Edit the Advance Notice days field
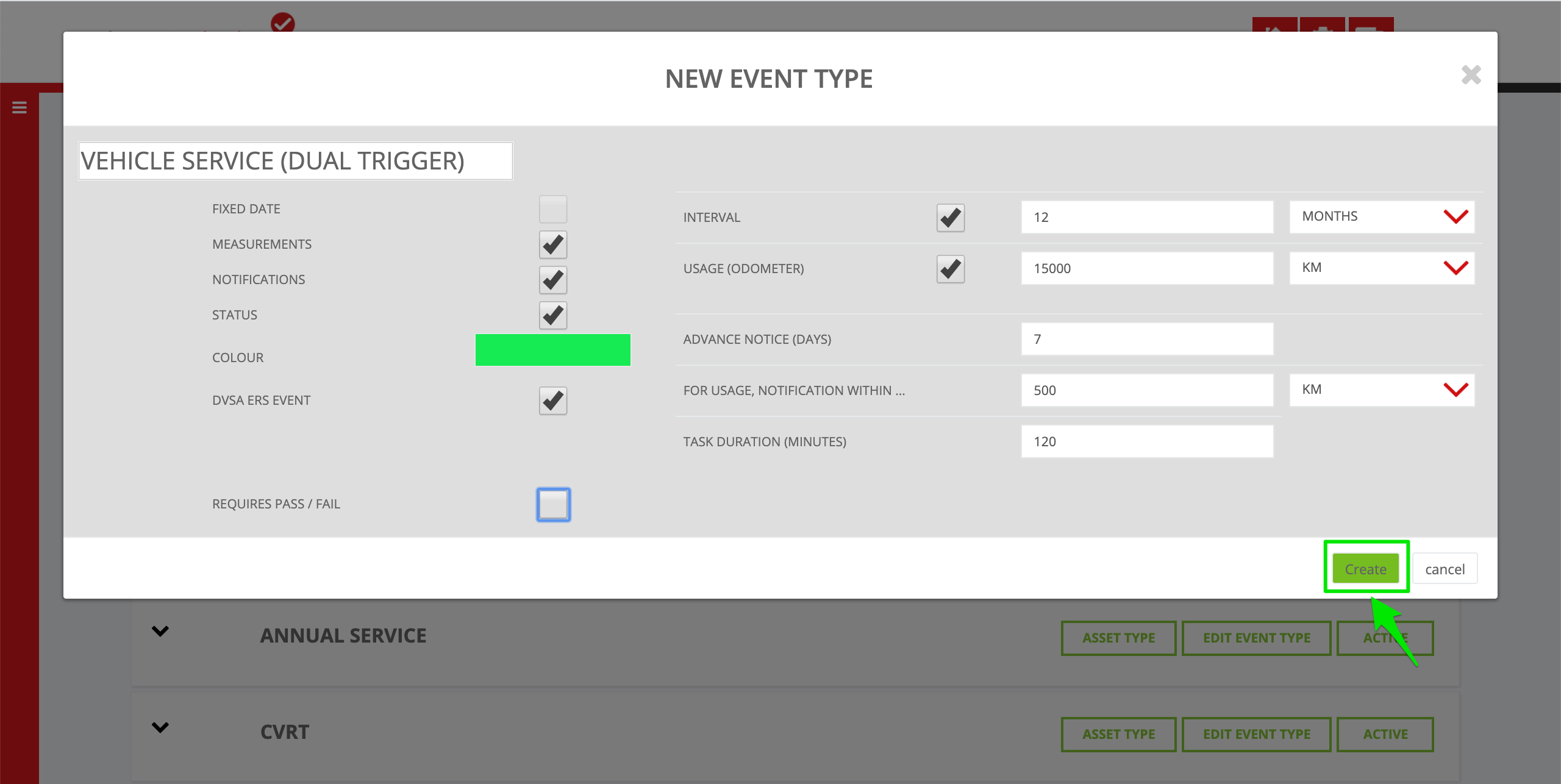This screenshot has height=784, width=1561. [x=1147, y=339]
